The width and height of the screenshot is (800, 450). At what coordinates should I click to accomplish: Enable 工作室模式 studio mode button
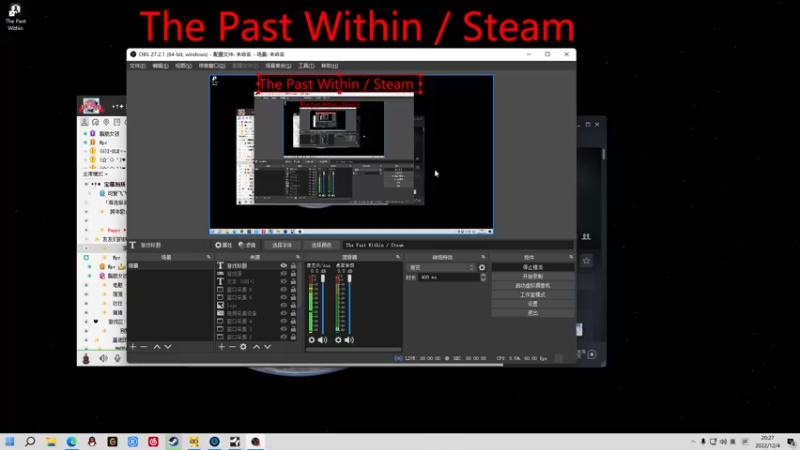click(x=533, y=295)
